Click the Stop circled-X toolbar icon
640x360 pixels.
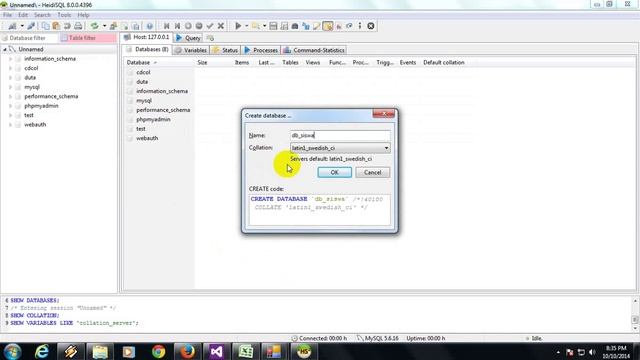[371, 26]
